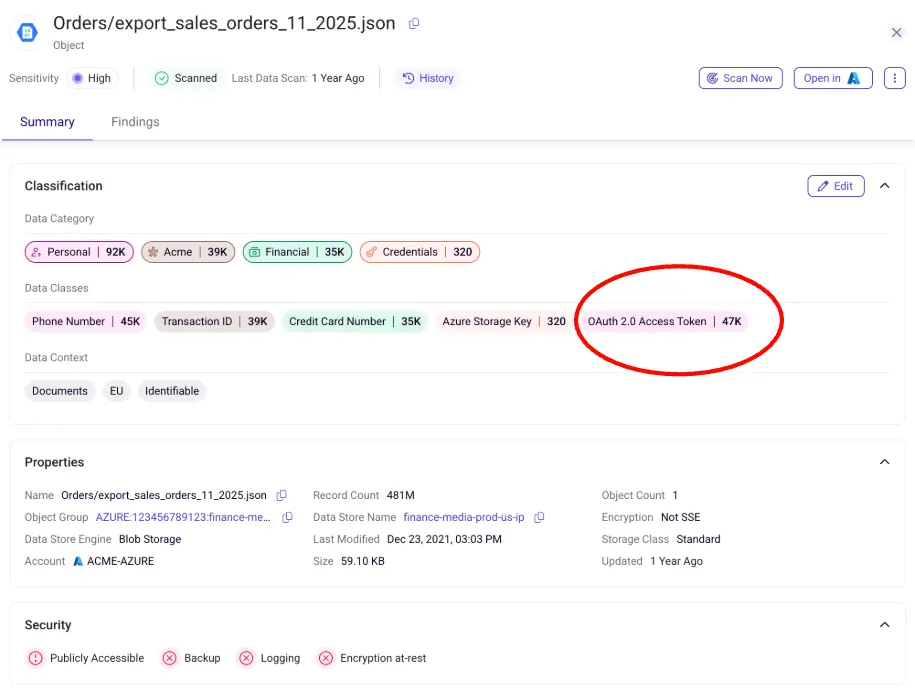Click the blue object type icon
The image size is (915, 692).
pyautogui.click(x=27, y=32)
